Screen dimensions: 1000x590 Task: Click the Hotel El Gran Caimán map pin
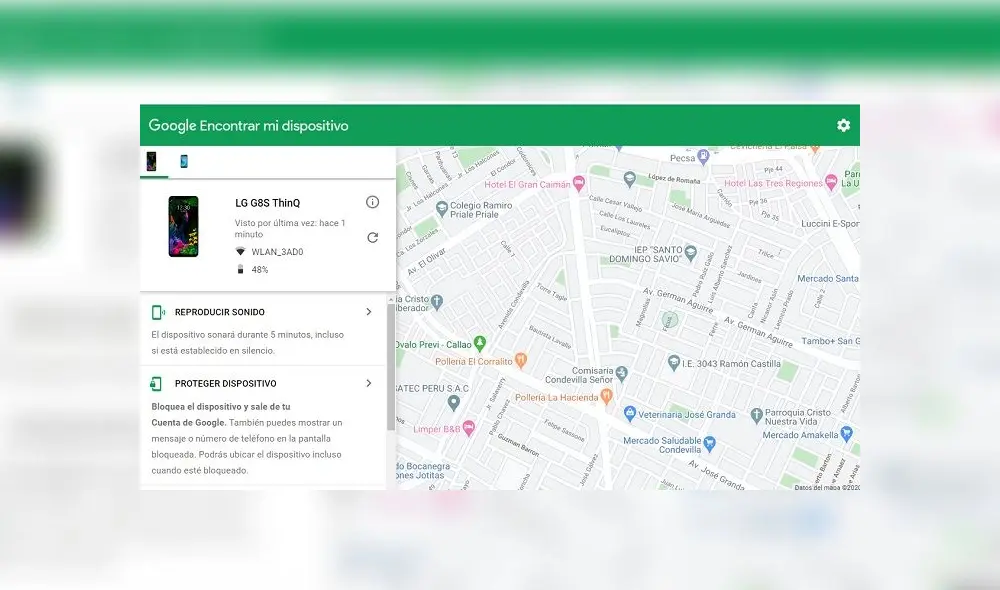click(x=579, y=183)
